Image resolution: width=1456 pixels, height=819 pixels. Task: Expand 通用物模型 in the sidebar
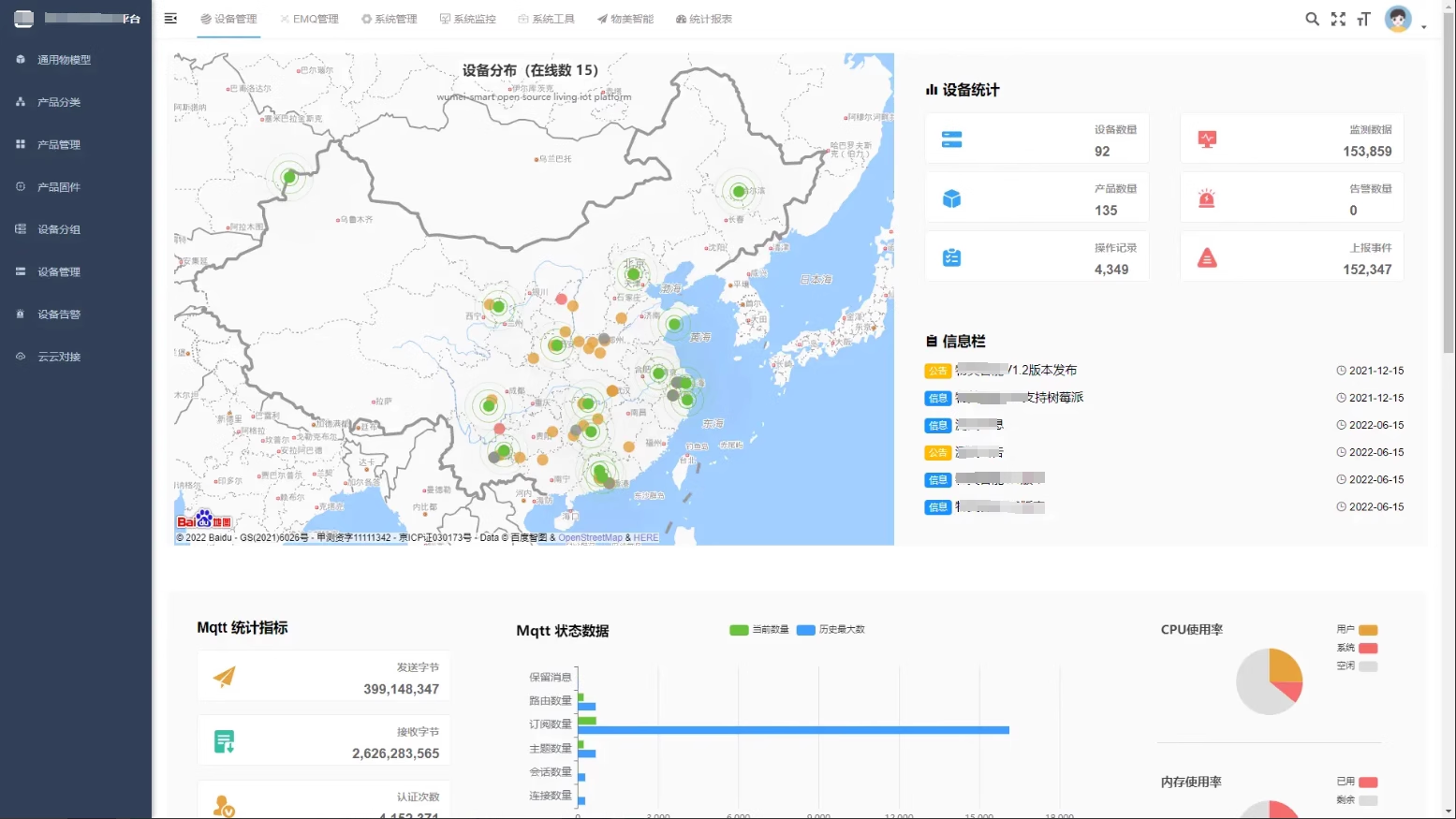pos(64,60)
